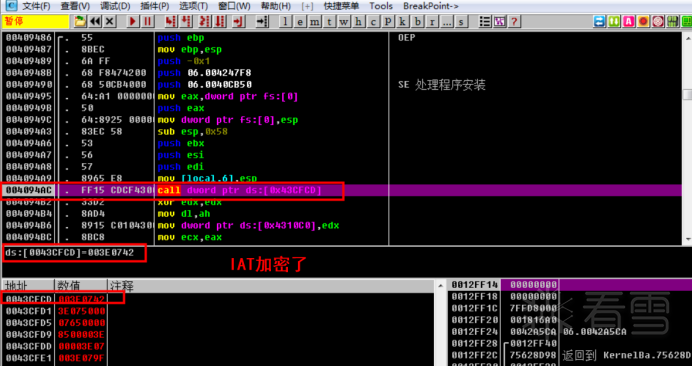Click the pink target plugin icon
Screen dimensions: 692x366
point(658,21)
